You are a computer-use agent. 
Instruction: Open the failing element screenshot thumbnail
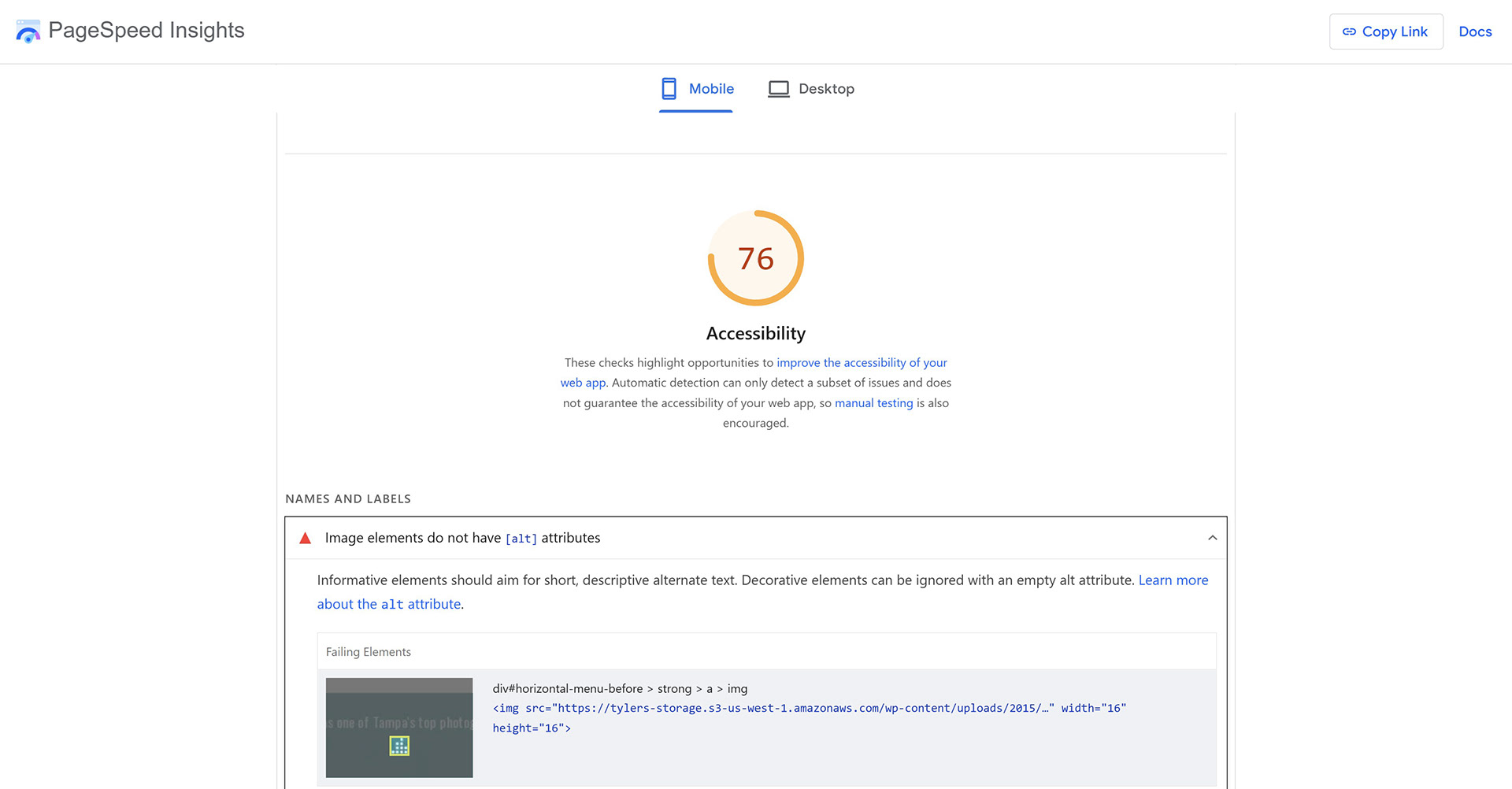click(399, 728)
